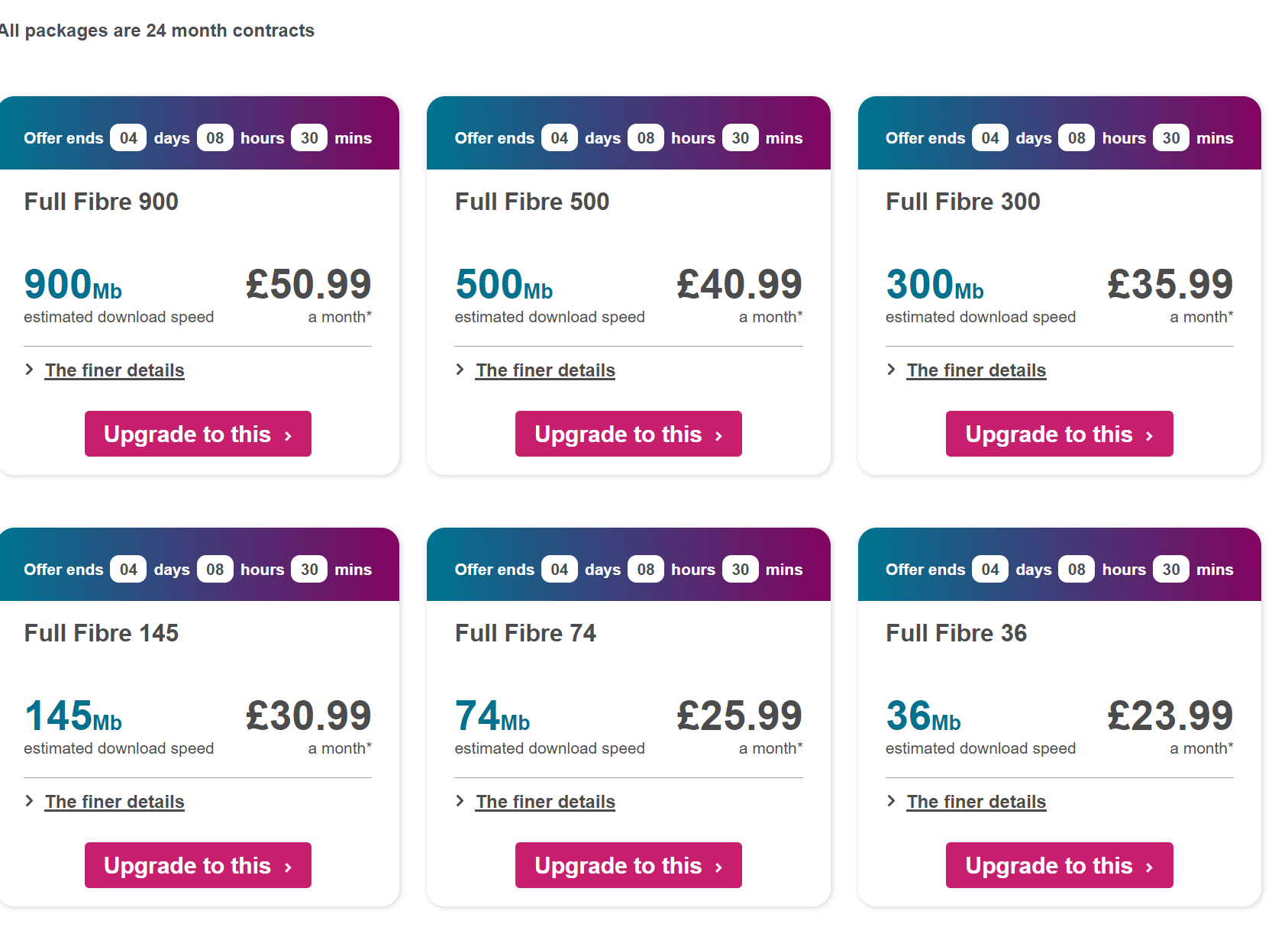Open the finer details under Full Fibre 74
This screenshot has width=1288, height=940.
click(x=545, y=801)
